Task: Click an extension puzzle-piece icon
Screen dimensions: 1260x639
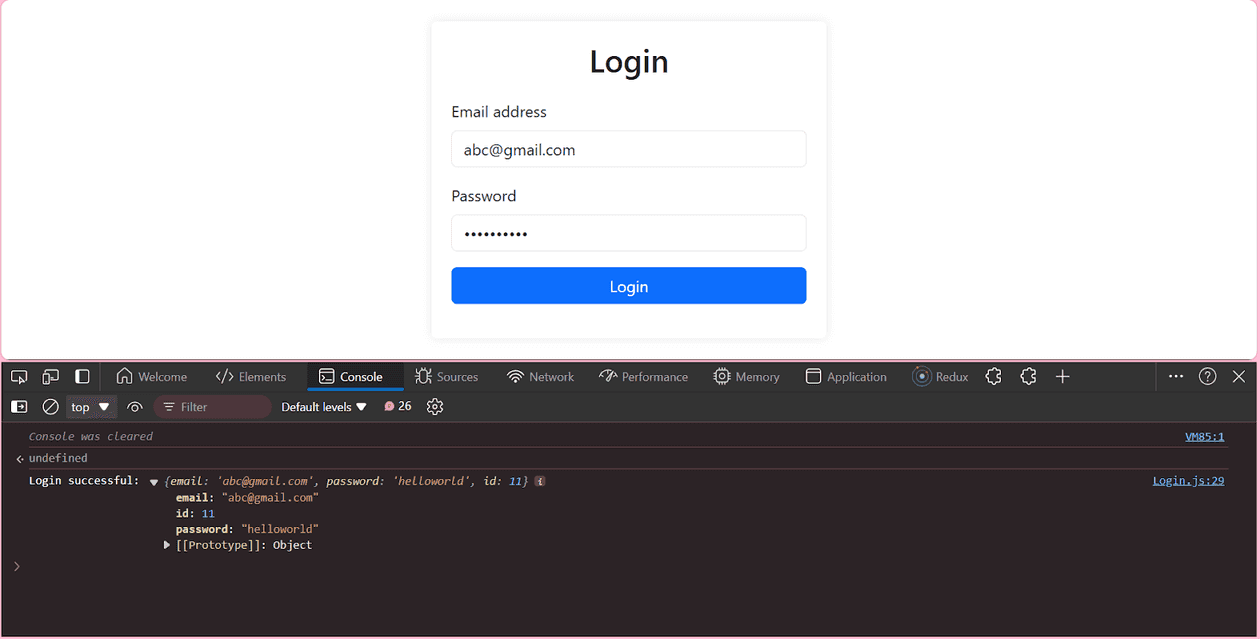Action: (x=993, y=376)
